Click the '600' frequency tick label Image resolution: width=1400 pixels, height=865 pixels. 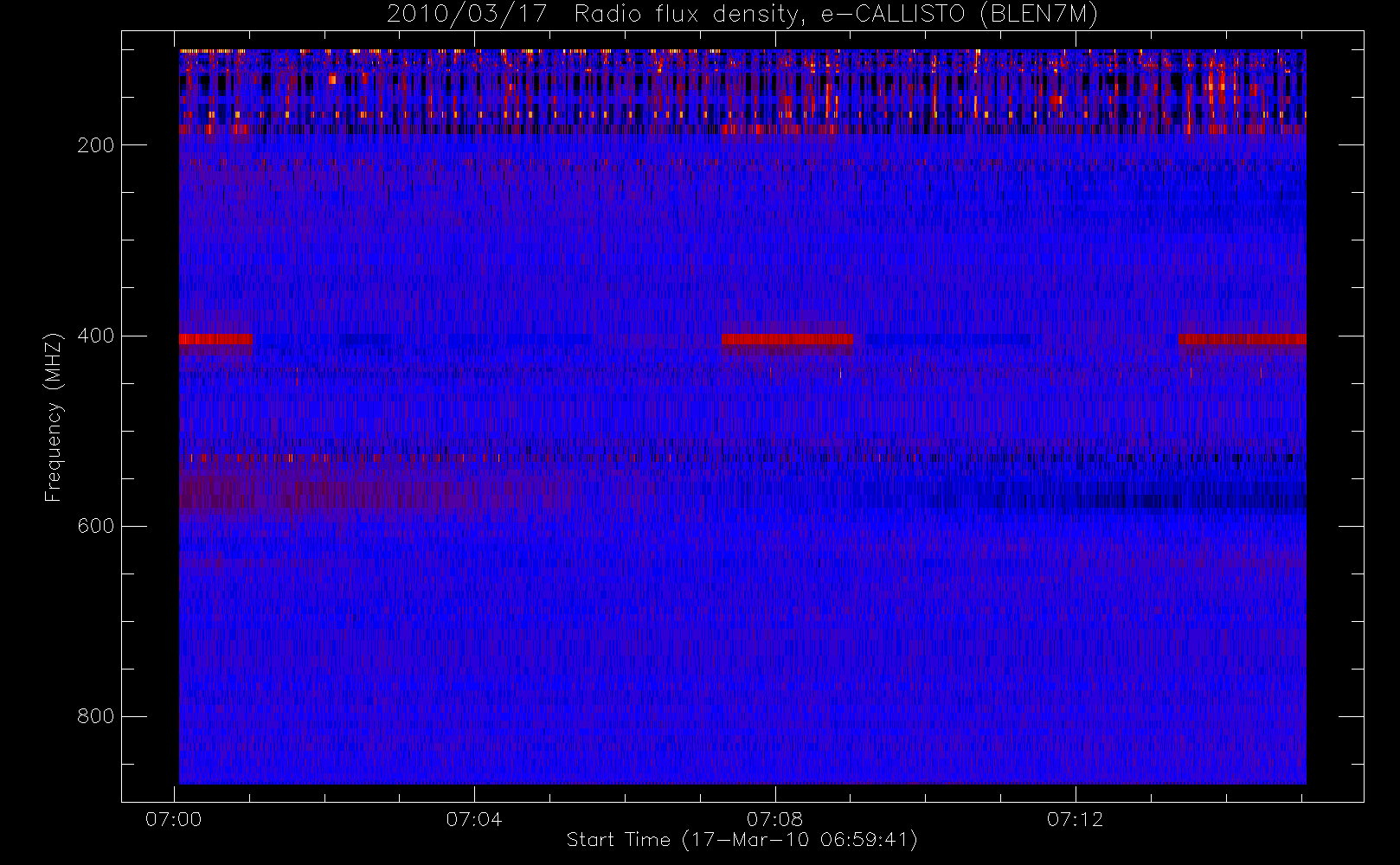click(96, 526)
